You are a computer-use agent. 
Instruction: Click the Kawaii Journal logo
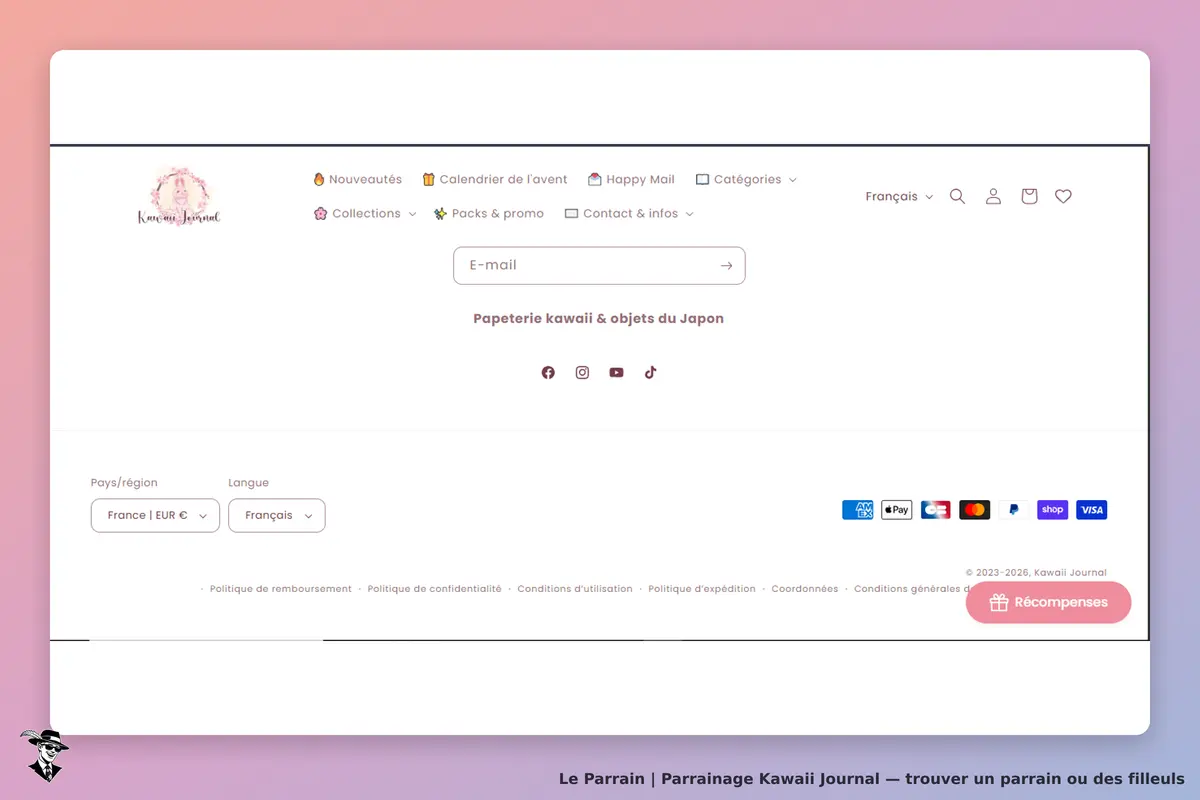pos(179,196)
